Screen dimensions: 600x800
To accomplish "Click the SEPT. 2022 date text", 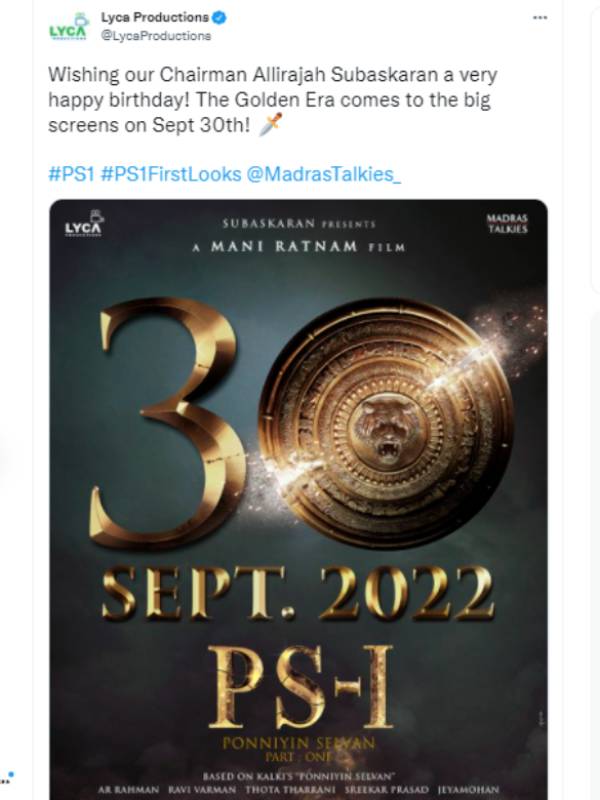I will [297, 594].
